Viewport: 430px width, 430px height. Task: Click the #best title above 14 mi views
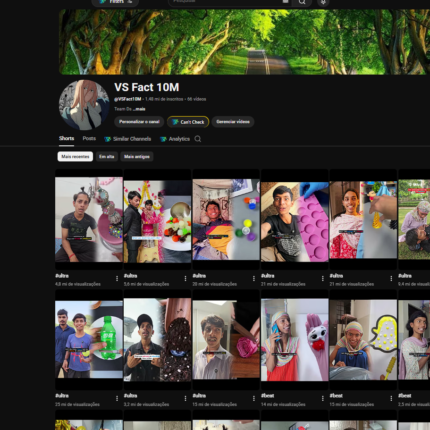click(268, 396)
